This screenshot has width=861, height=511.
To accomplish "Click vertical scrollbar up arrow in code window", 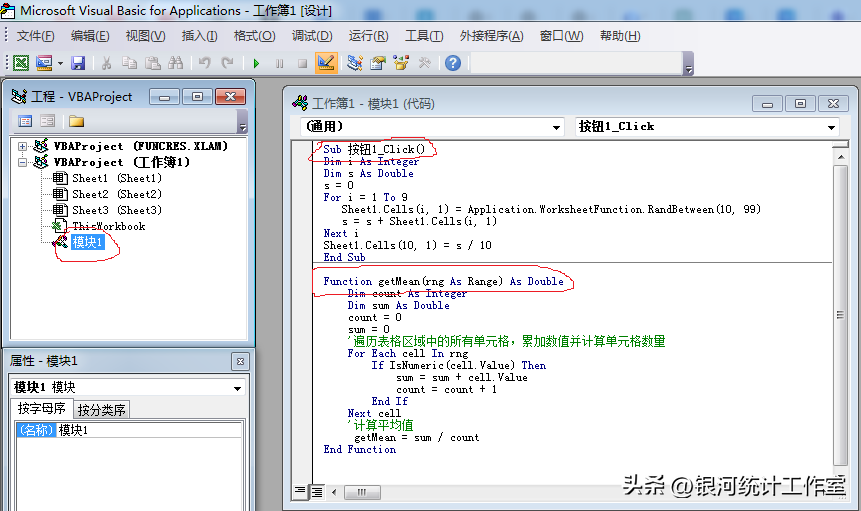I will point(840,157).
